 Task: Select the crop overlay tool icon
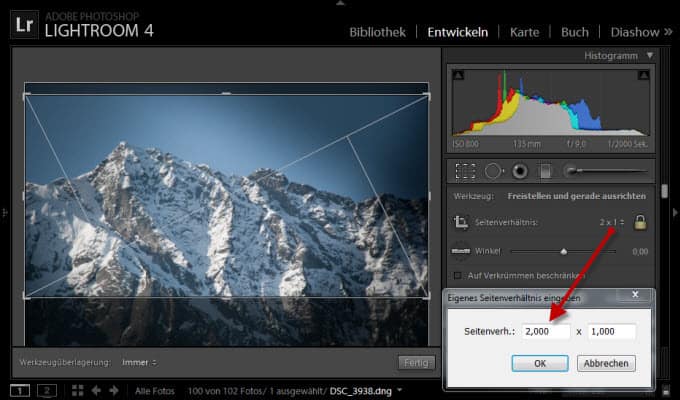pyautogui.click(x=464, y=171)
